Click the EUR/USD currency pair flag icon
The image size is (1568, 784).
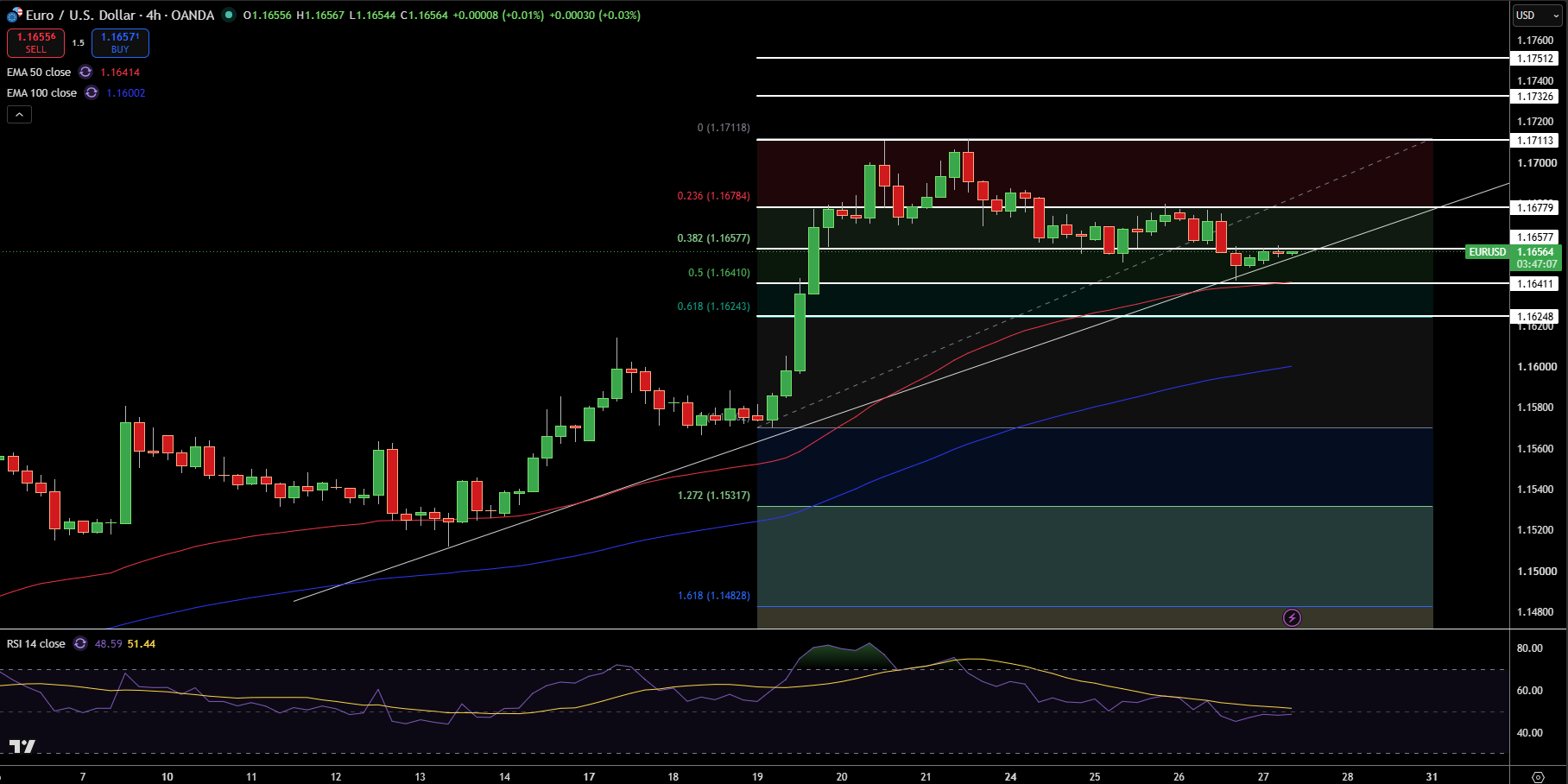tap(15, 15)
